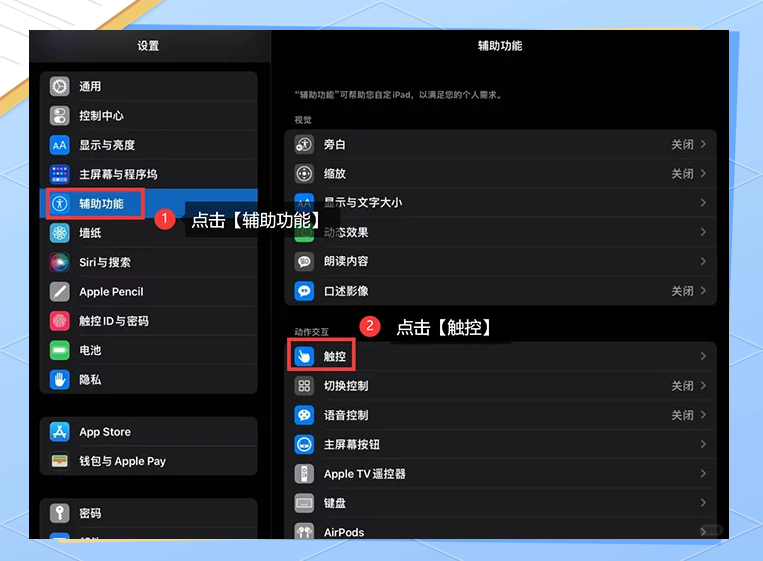Screen dimensions: 763x561
Task: Tap the 触控ID与密码 fingerprint icon
Action: point(59,321)
